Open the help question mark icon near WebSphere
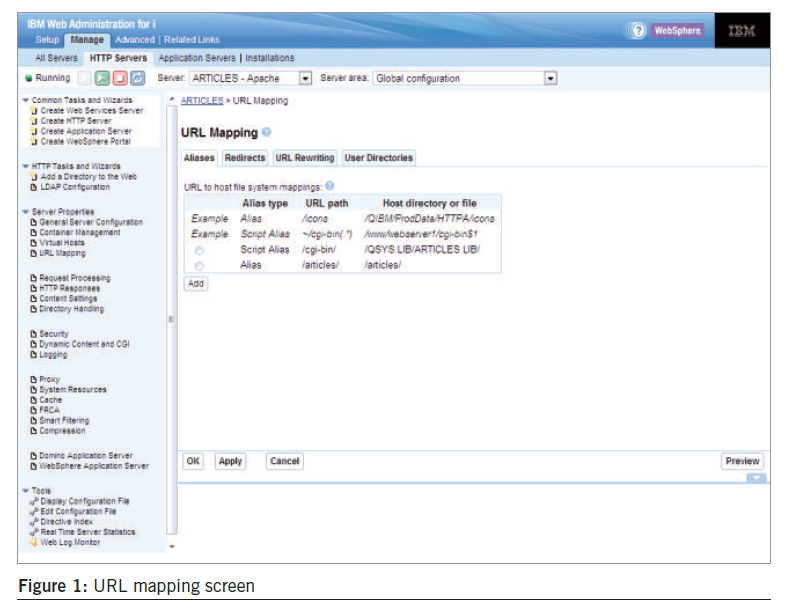 (x=638, y=31)
